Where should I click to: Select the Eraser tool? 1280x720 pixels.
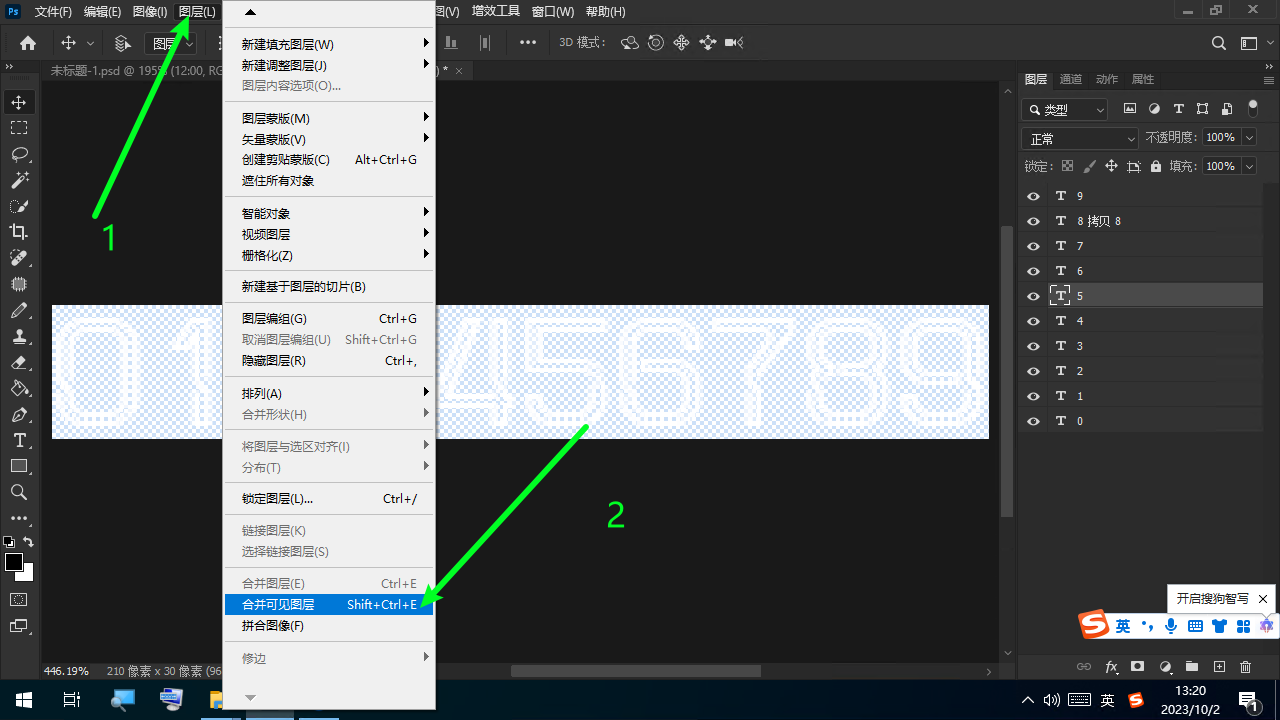click(19, 363)
